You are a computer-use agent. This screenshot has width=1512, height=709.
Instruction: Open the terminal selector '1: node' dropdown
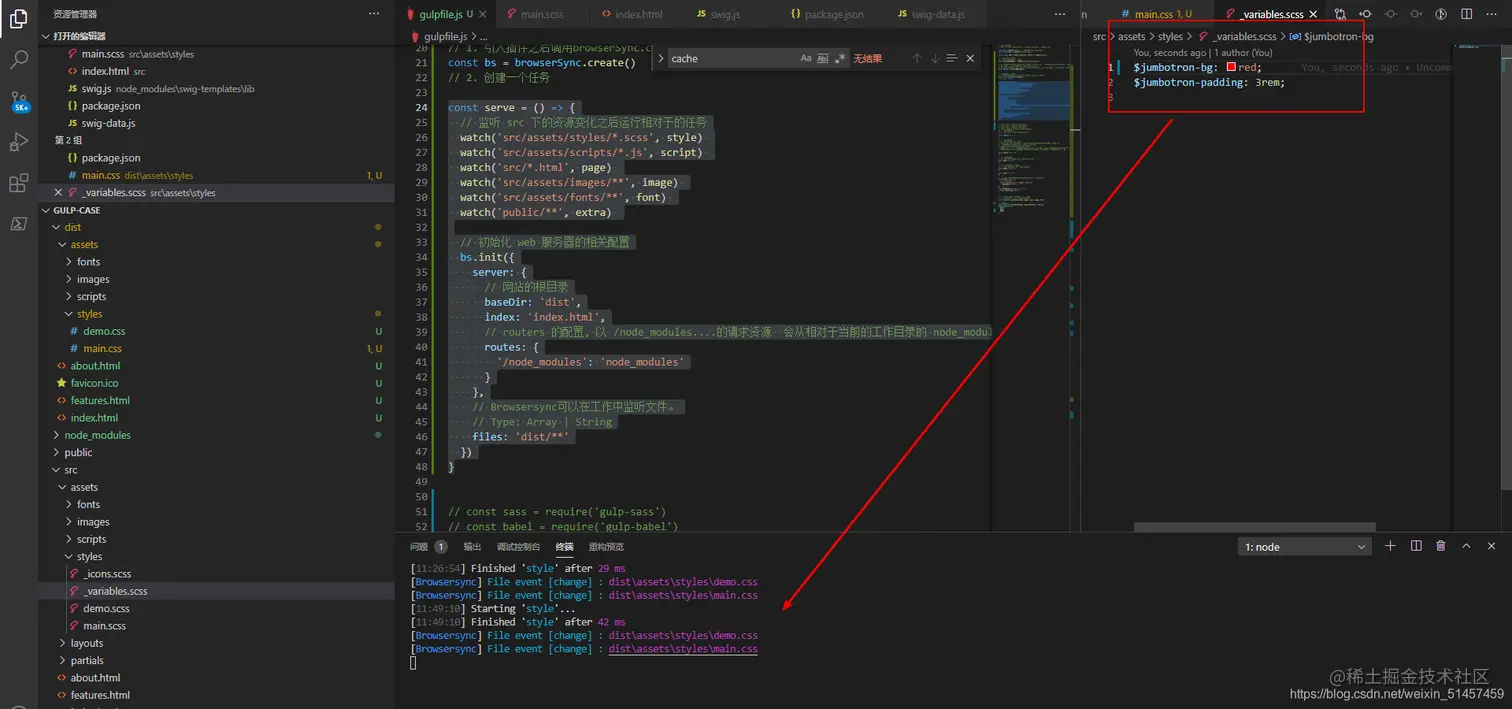1305,547
